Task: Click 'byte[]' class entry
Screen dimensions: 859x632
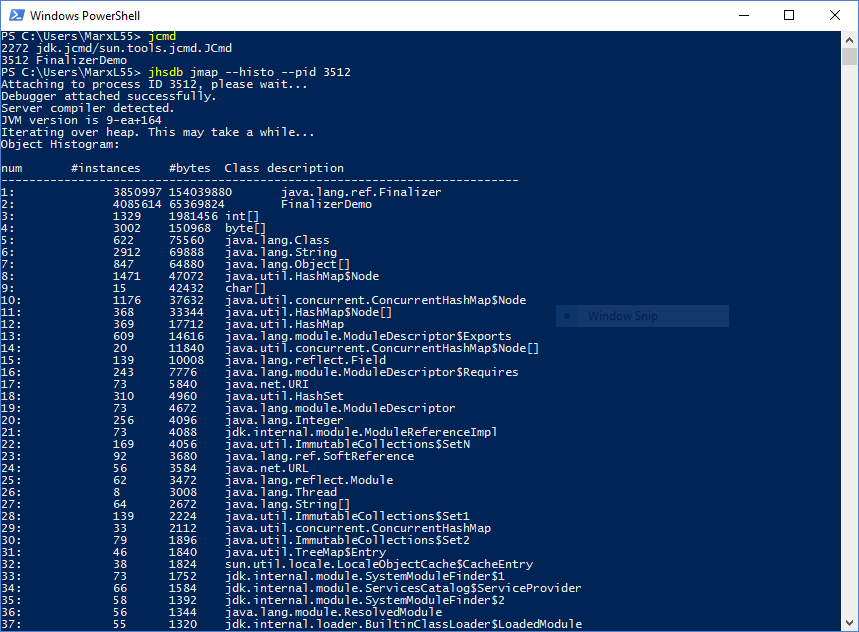Action: pos(245,228)
